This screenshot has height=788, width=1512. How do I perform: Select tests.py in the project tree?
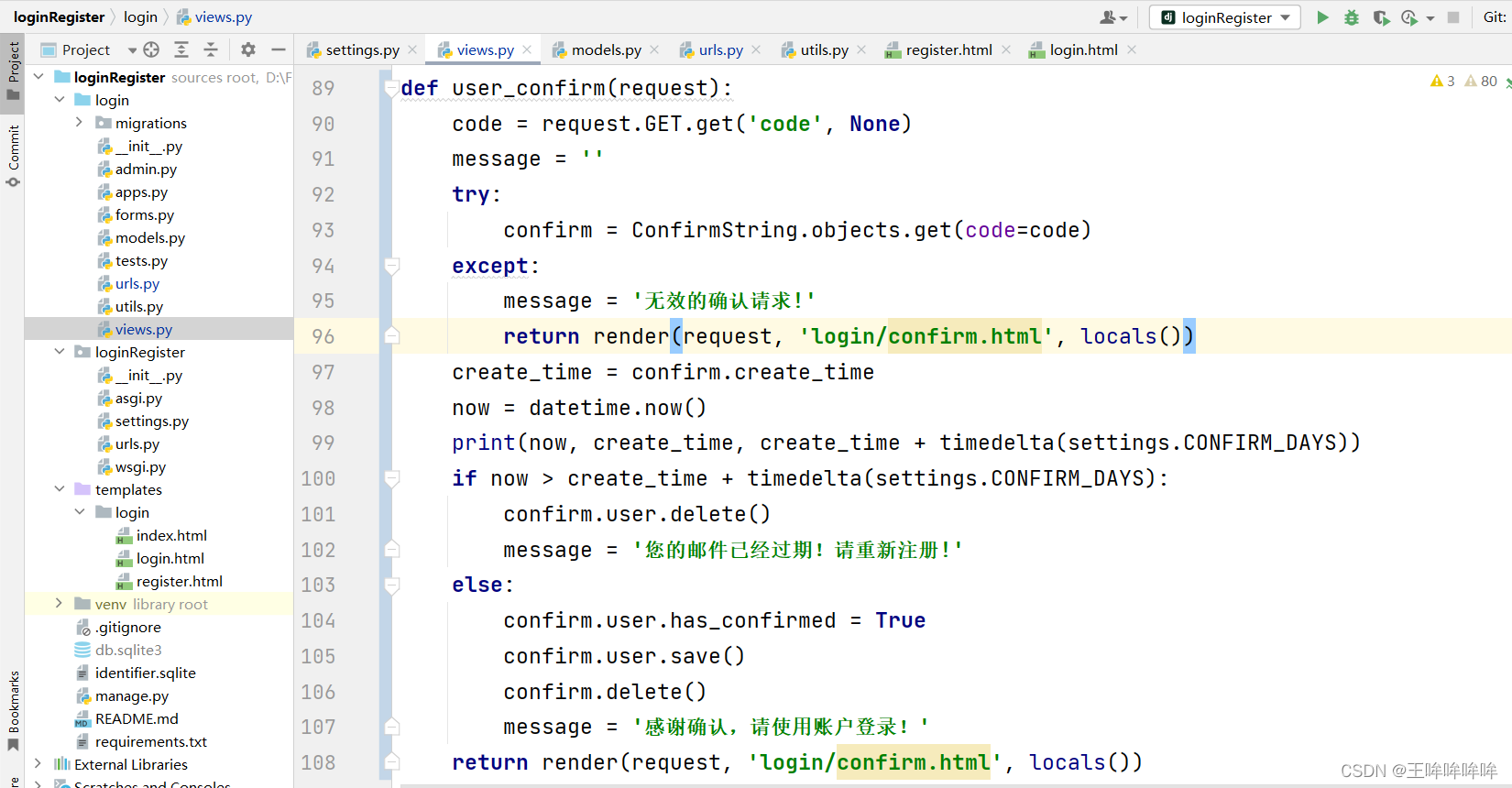142,260
